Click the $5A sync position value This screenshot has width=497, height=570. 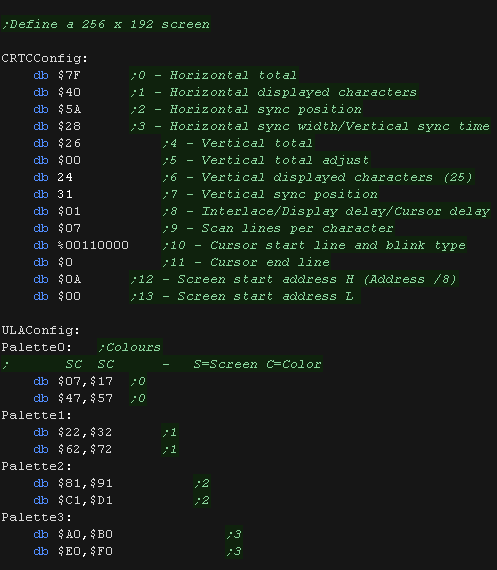click(x=69, y=109)
